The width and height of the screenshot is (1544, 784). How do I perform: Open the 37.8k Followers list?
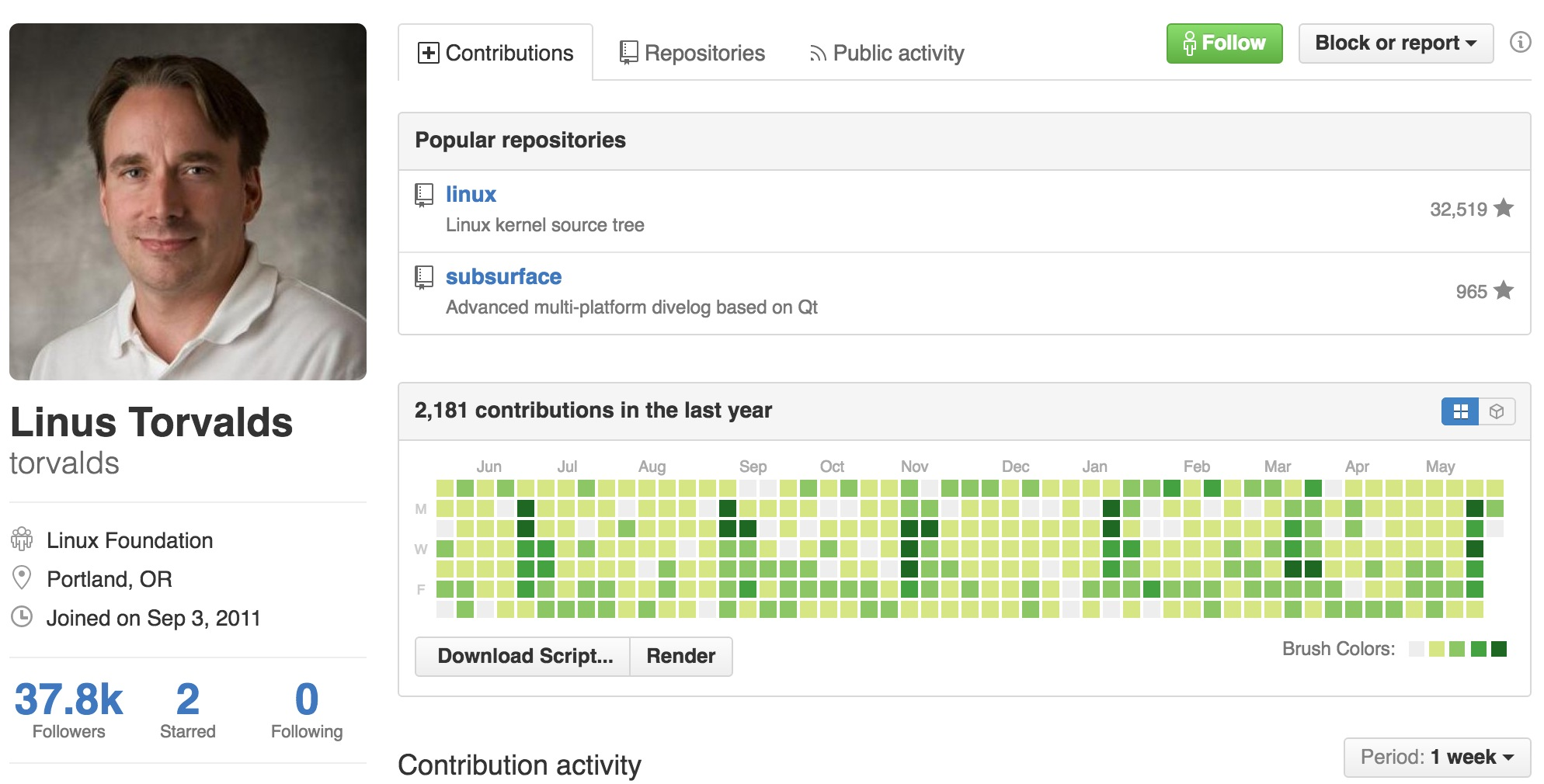[68, 709]
